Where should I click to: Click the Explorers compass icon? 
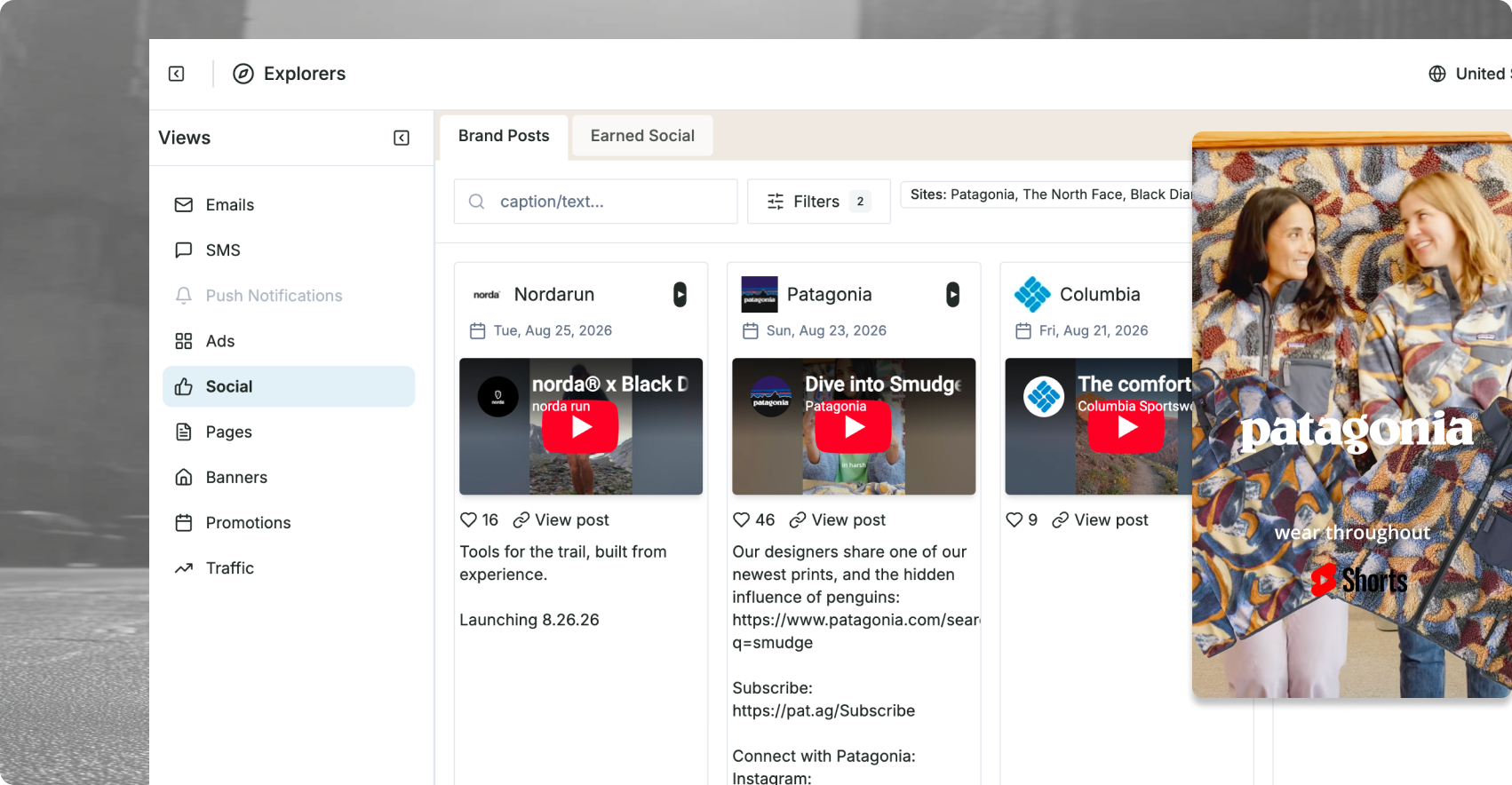(243, 74)
